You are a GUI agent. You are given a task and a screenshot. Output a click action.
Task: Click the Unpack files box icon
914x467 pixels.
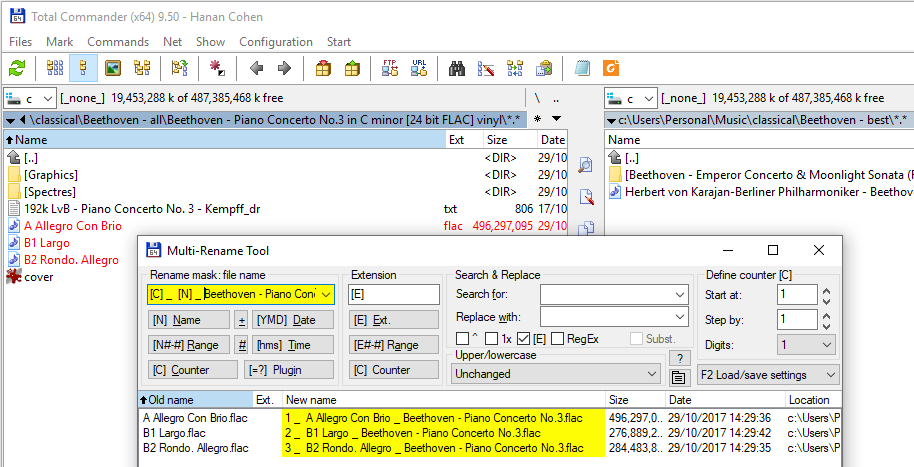tap(351, 68)
